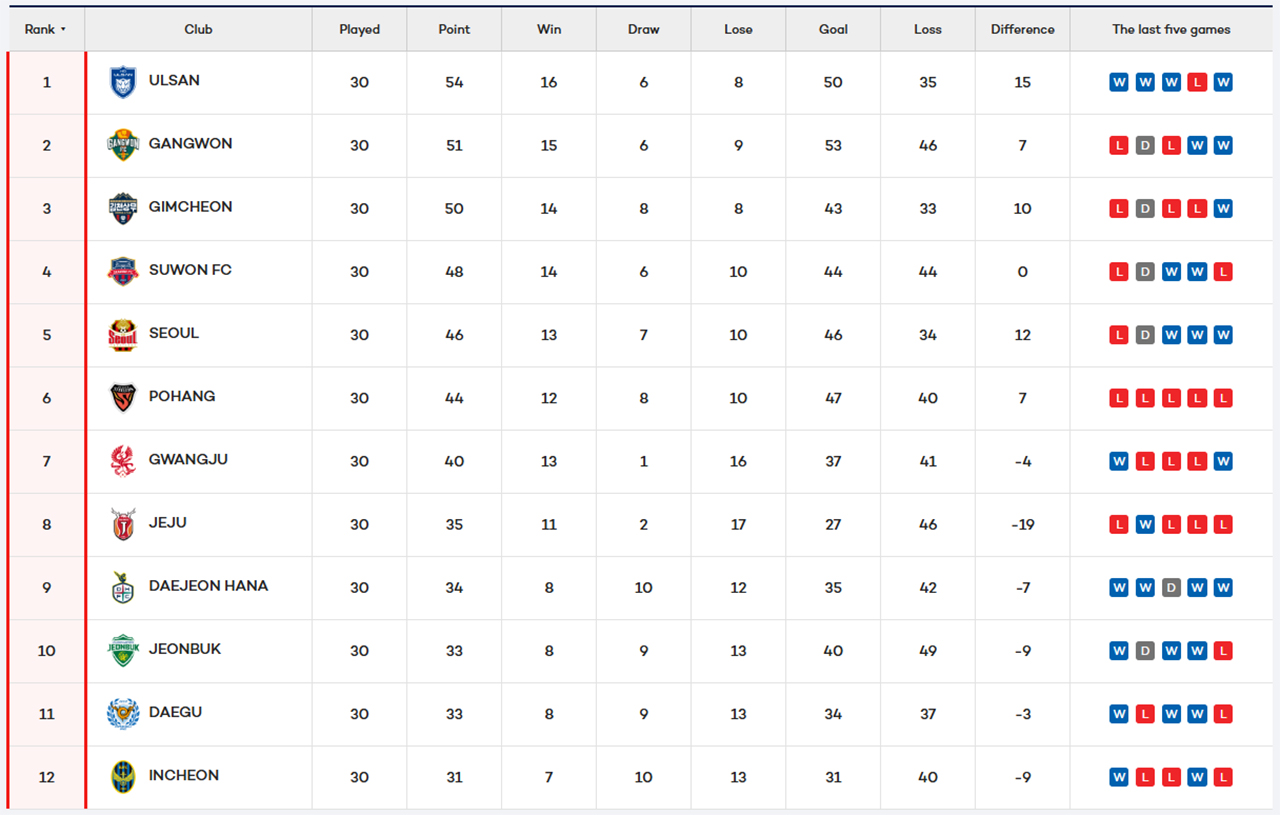The width and height of the screenshot is (1280, 815).
Task: Click the Club column header
Action: pyautogui.click(x=198, y=30)
